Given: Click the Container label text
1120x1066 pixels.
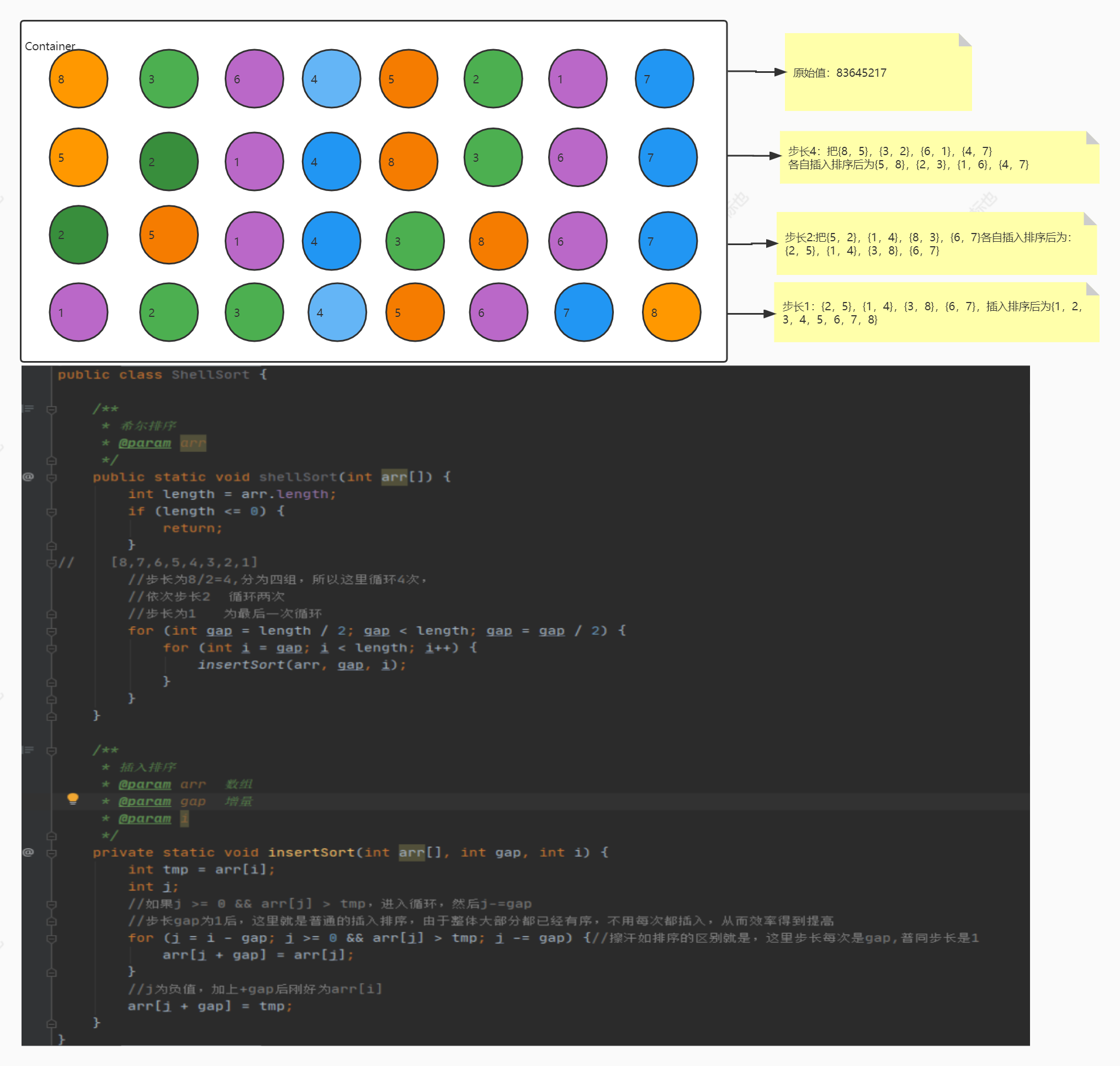Looking at the screenshot, I should tap(50, 46).
